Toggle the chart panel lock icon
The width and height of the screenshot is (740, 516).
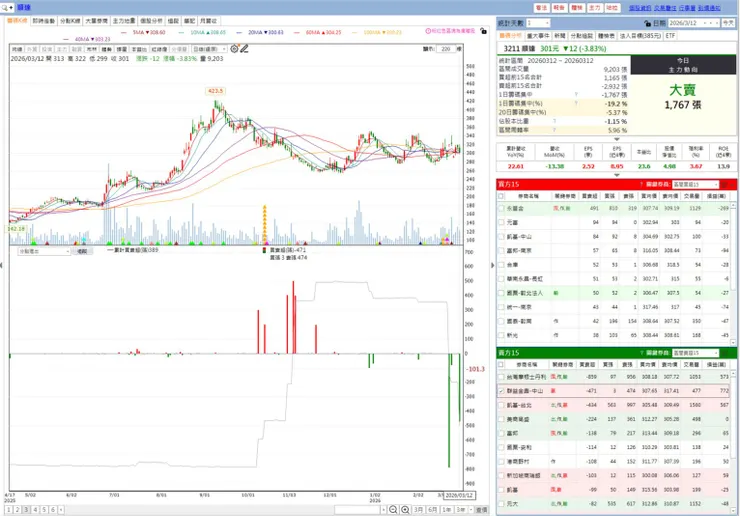(483, 31)
